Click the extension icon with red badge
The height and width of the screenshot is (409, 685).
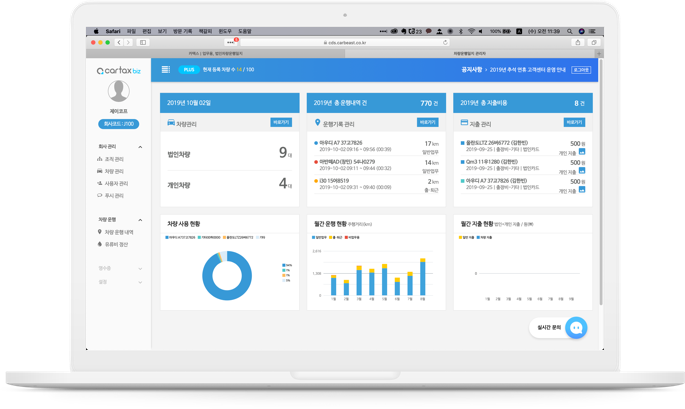click(x=231, y=42)
